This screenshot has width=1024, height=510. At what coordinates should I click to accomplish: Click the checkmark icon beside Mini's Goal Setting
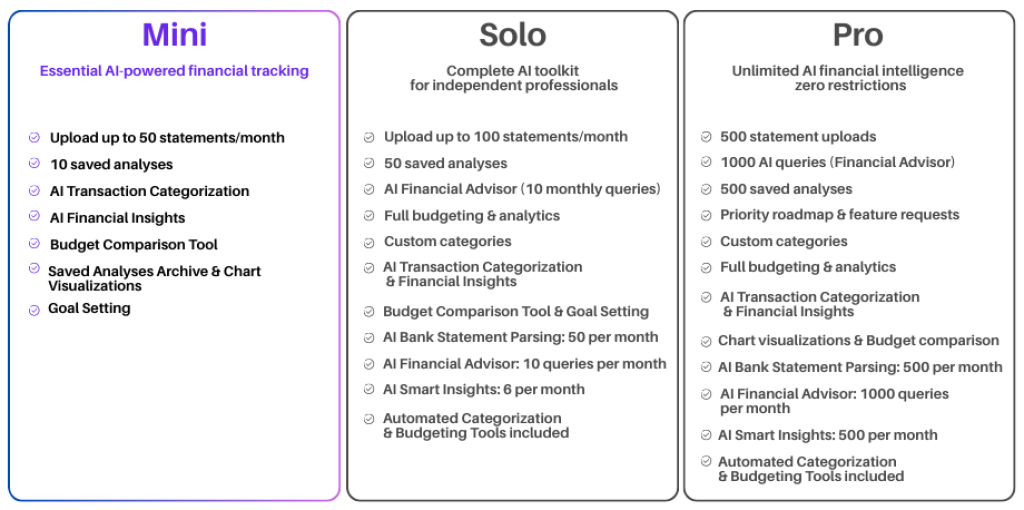coord(34,310)
